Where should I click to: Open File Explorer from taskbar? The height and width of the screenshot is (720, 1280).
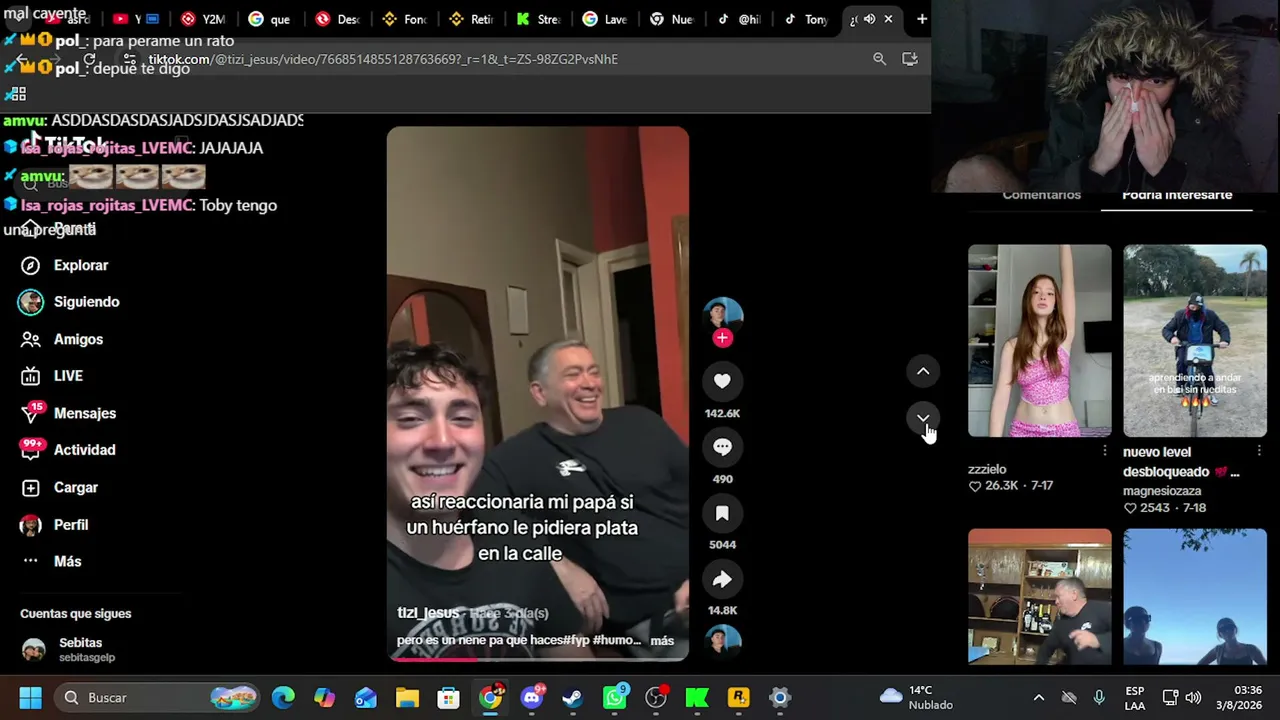click(407, 697)
